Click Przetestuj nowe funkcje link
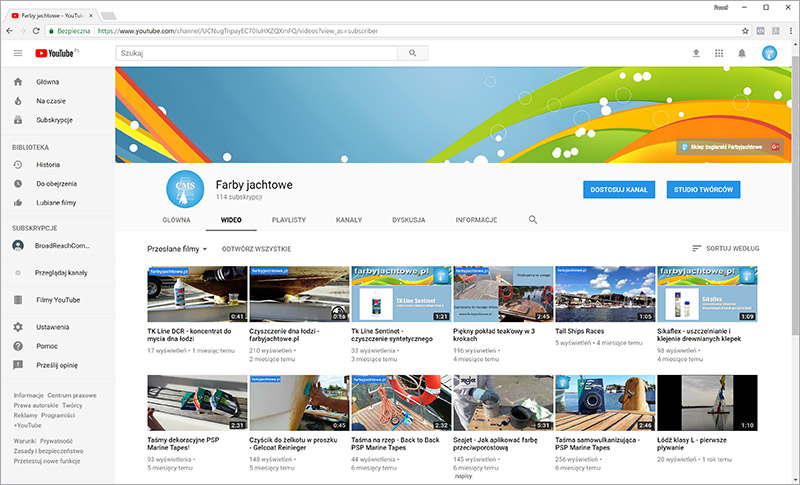Image resolution: width=800 pixels, height=485 pixels. pos(47,461)
